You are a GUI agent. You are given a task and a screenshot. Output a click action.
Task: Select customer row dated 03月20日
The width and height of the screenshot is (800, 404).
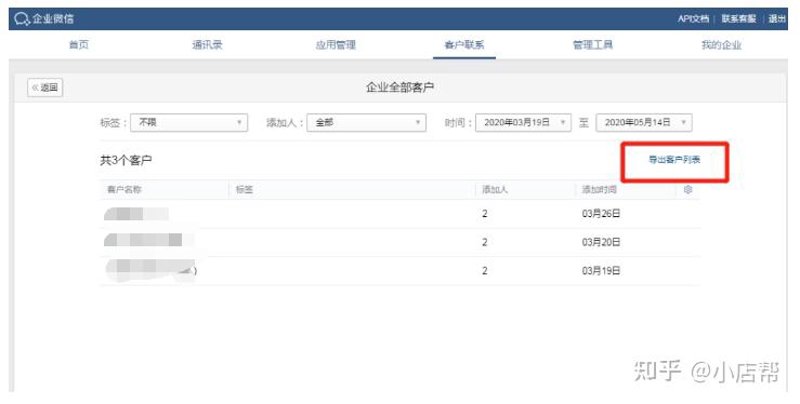pyautogui.click(x=400, y=242)
